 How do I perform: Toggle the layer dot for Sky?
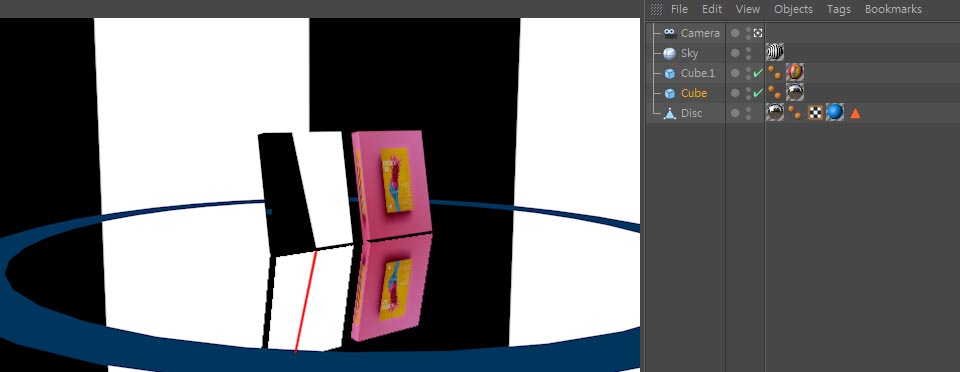[735, 53]
